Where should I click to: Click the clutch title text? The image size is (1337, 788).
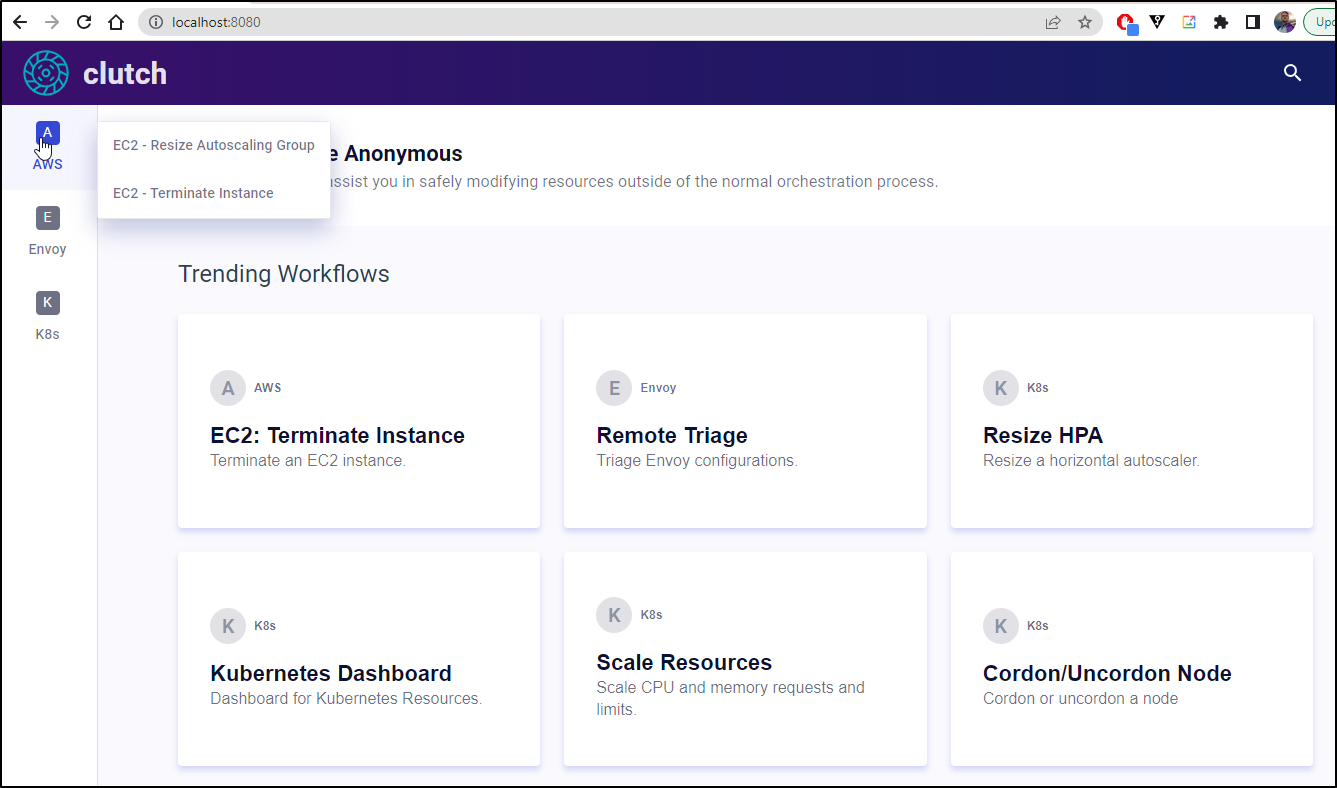(125, 73)
